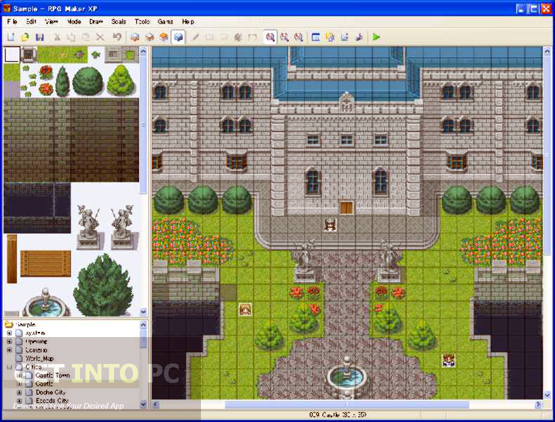Screen dimensions: 555x422
Task: Pick the large pine tree tile
Action: [103, 285]
